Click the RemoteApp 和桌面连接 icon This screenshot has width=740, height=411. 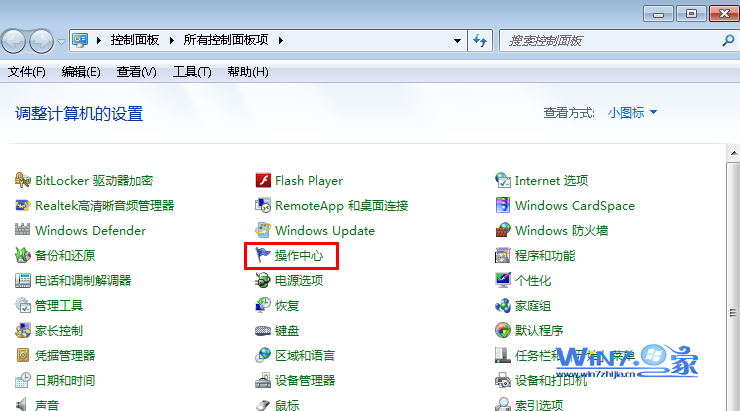[x=263, y=205]
